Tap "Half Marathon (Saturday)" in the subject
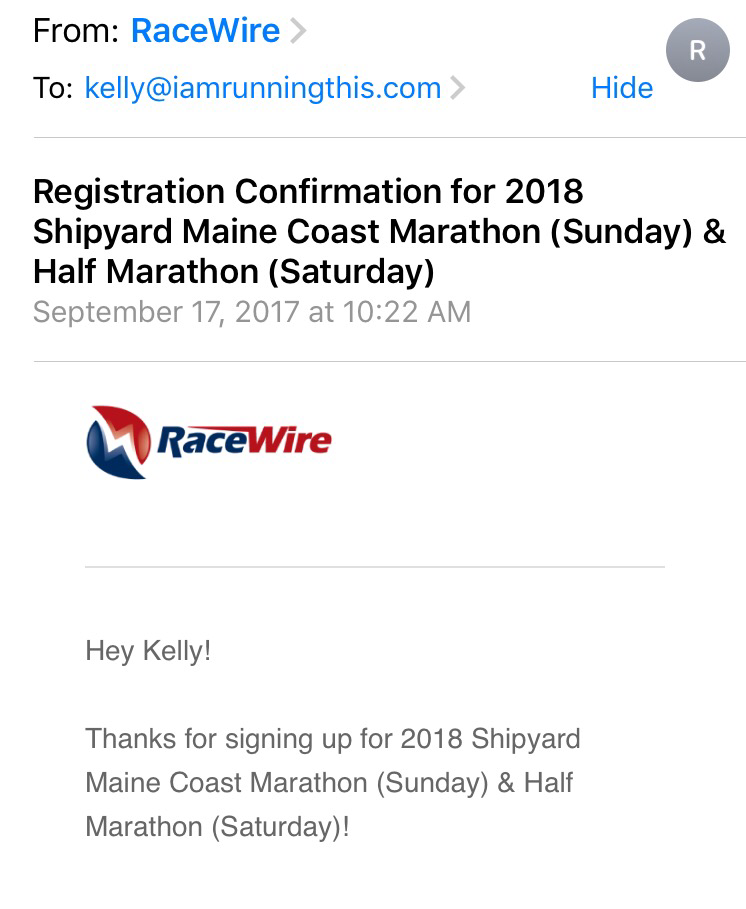 [233, 271]
